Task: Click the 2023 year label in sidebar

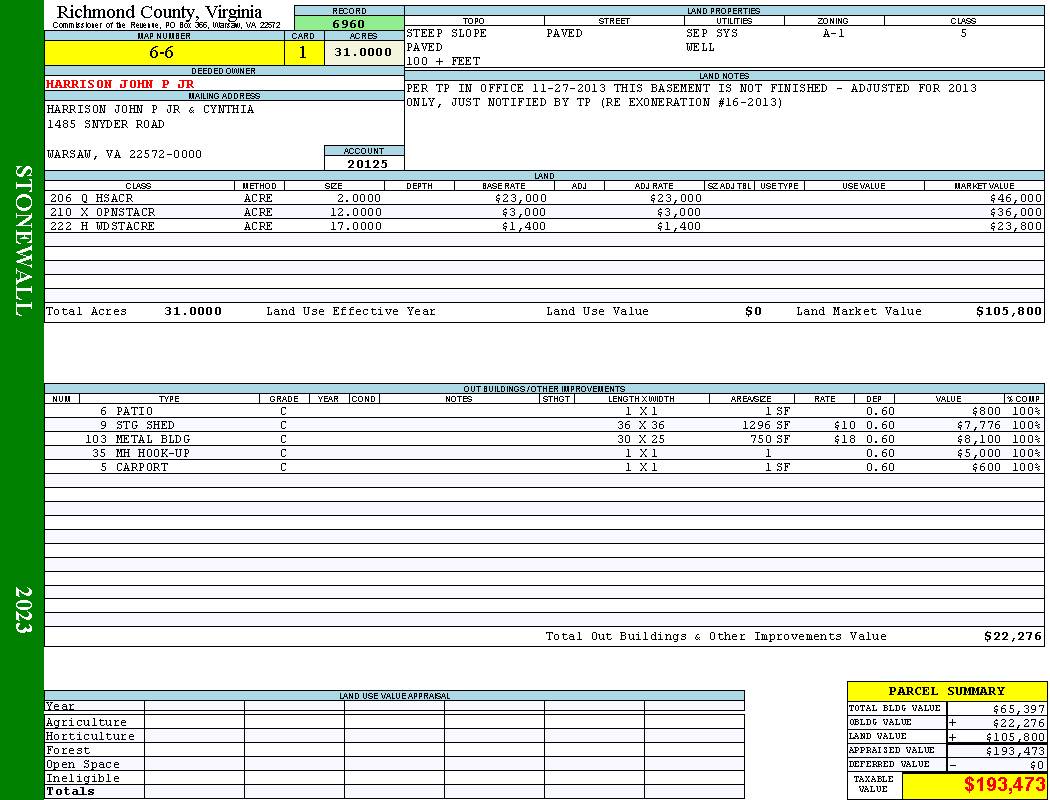Action: (x=23, y=610)
